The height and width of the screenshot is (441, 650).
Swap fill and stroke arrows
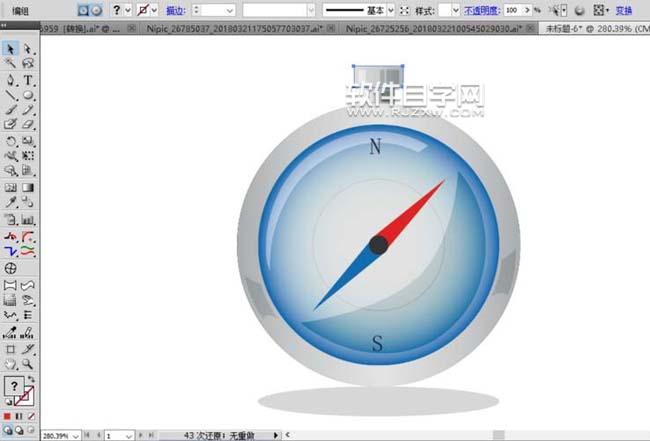point(31,379)
